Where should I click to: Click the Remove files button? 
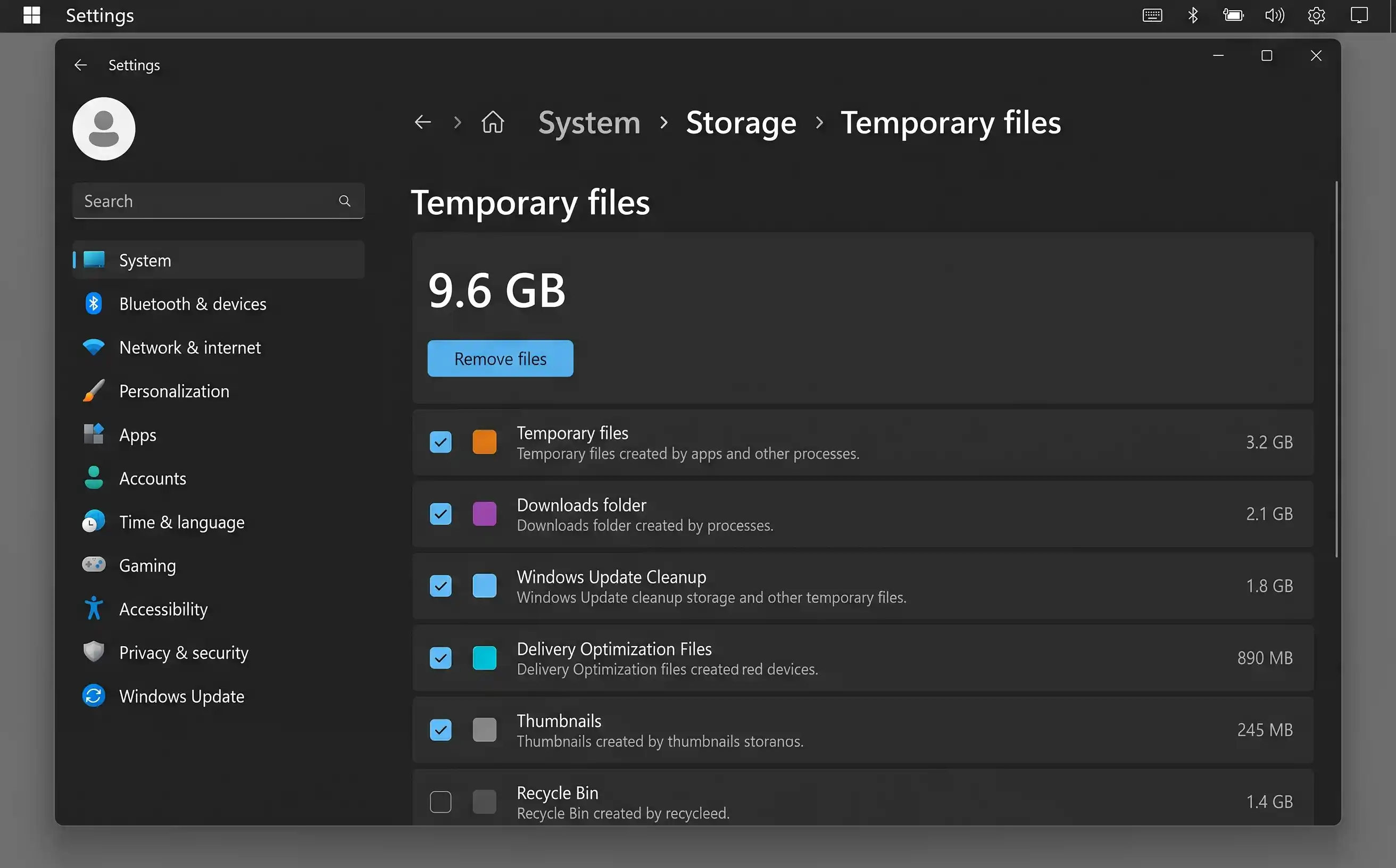(500, 359)
